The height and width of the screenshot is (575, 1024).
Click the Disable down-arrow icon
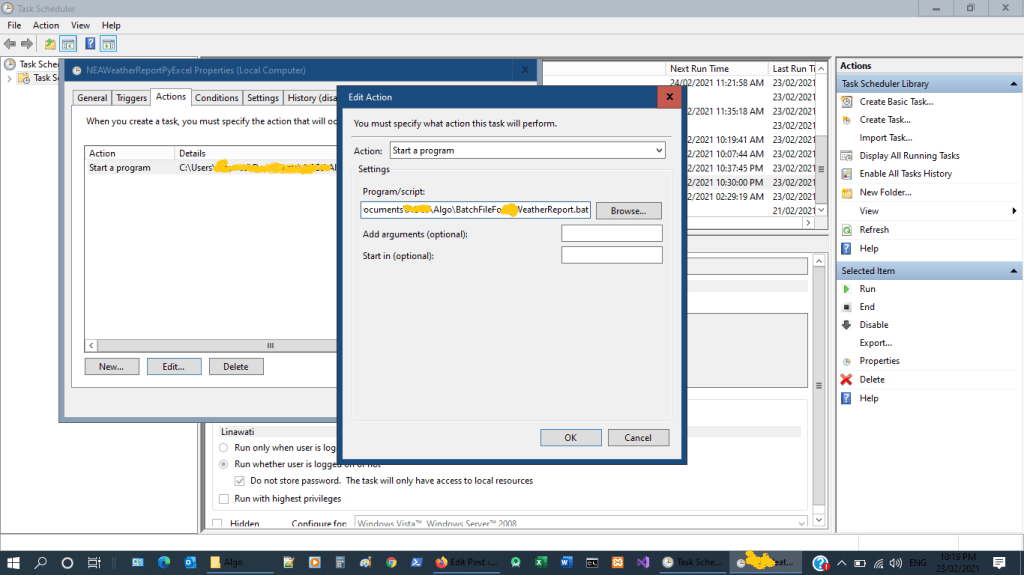tap(847, 325)
